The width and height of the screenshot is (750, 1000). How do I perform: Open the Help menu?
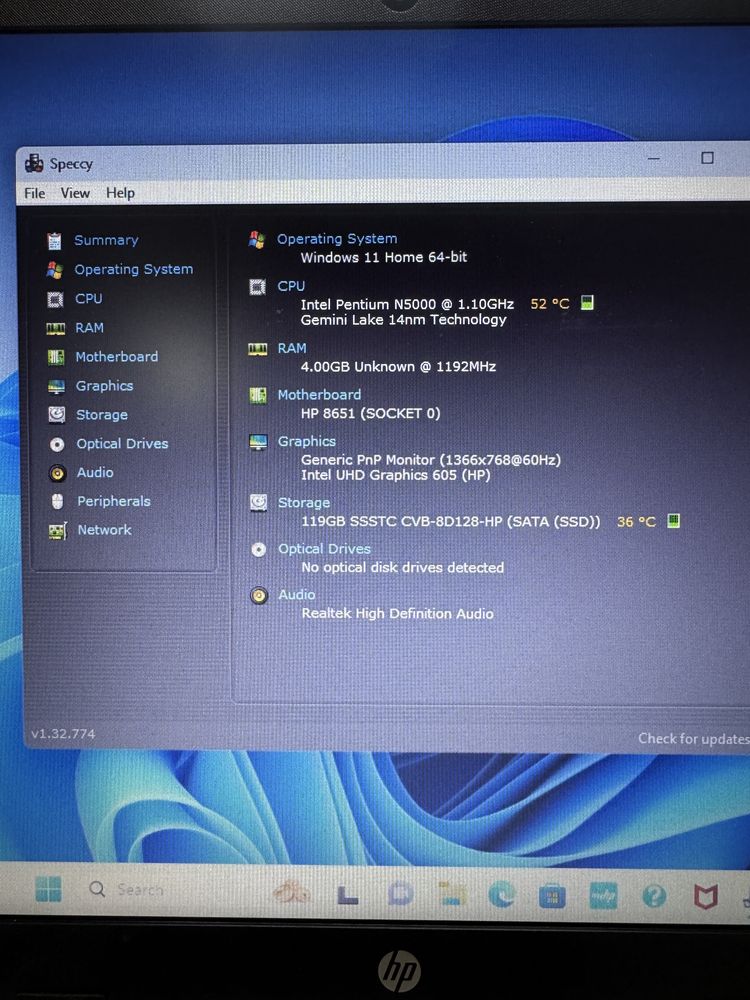pyautogui.click(x=120, y=193)
